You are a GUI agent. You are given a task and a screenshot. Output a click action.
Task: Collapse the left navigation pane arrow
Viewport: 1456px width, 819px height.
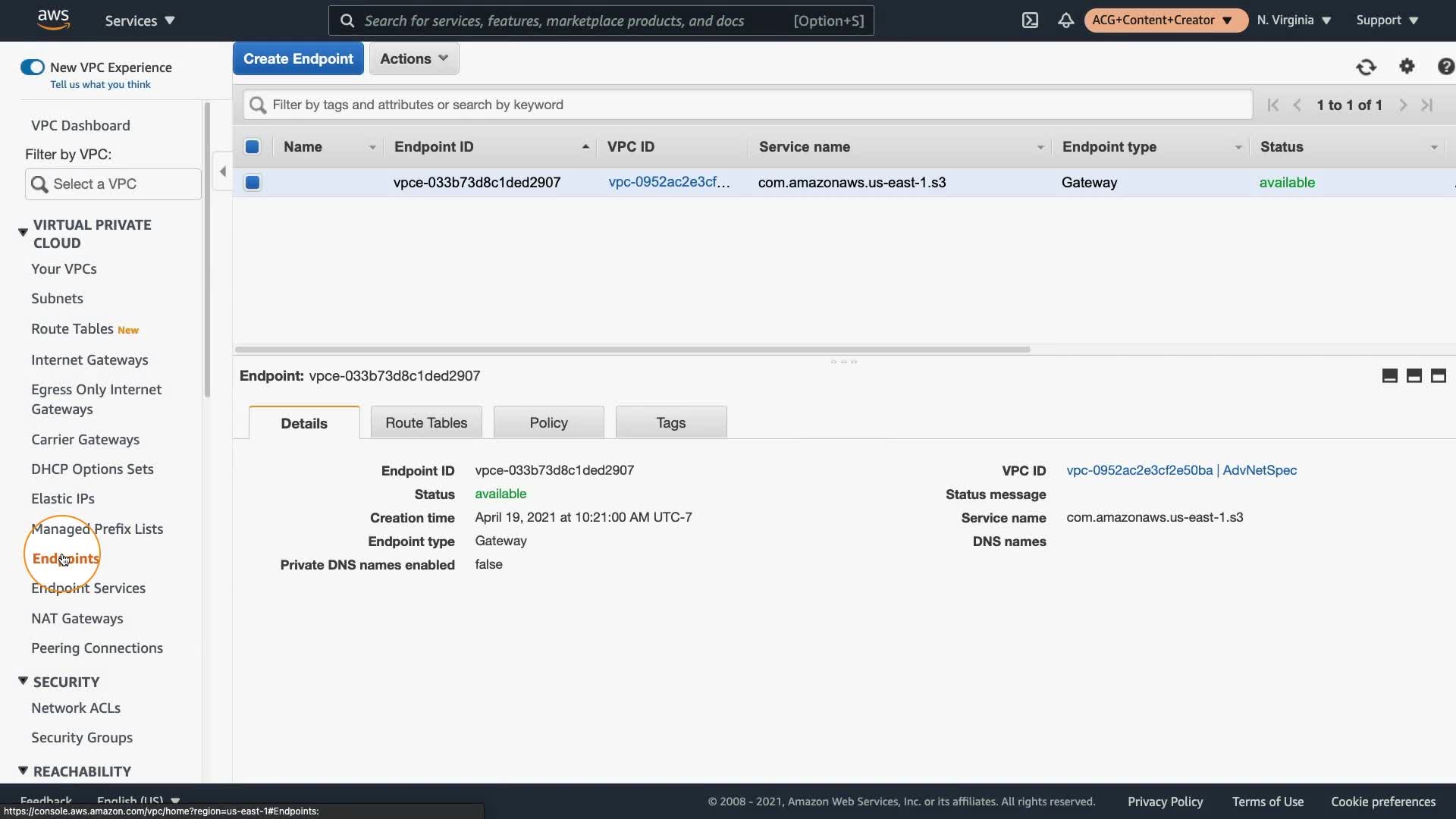[x=222, y=171]
